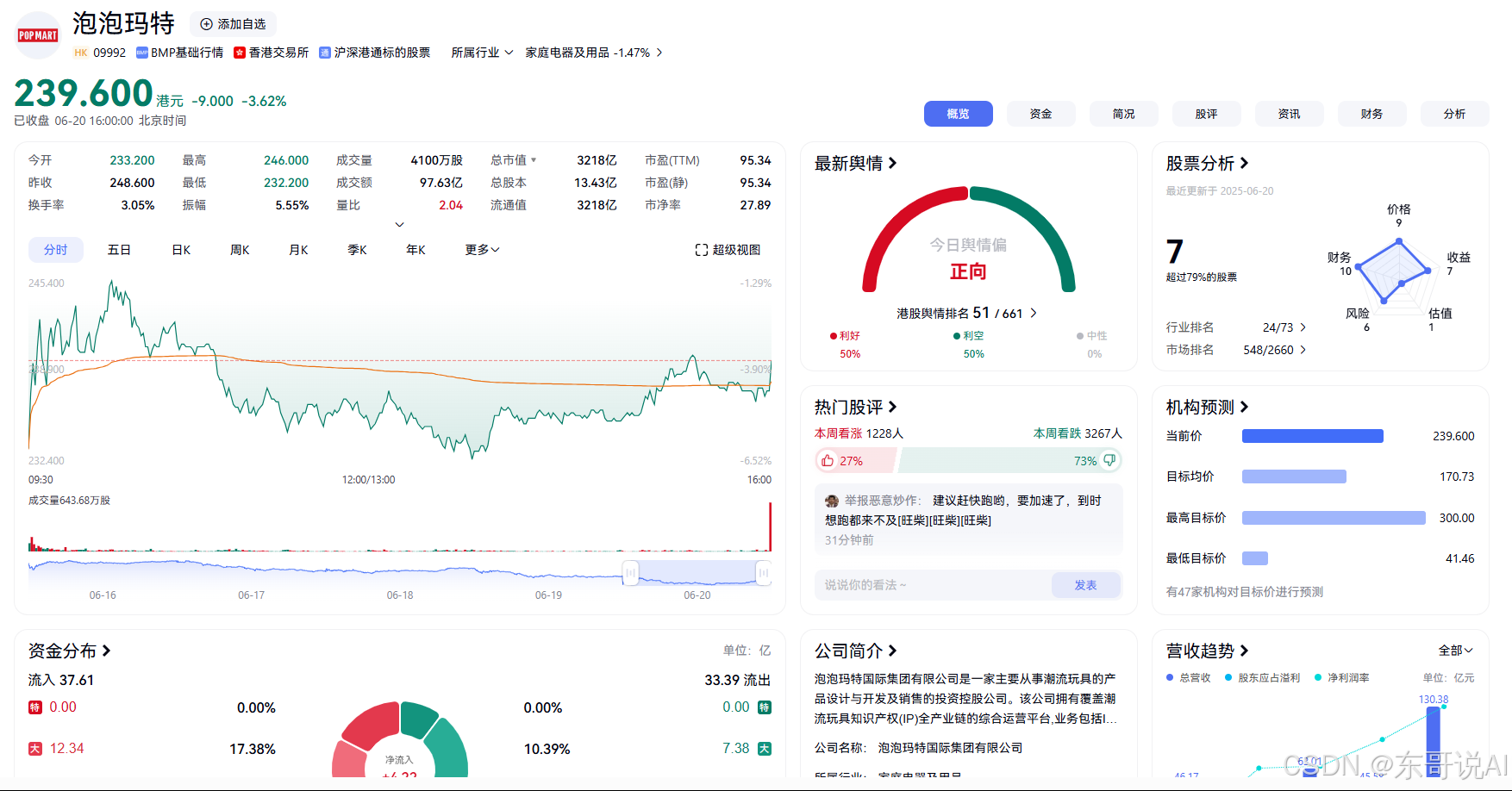Screen dimensions: 1512x791
Task: Click the 沪深港通标的股票 tag icon
Action: [x=325, y=53]
